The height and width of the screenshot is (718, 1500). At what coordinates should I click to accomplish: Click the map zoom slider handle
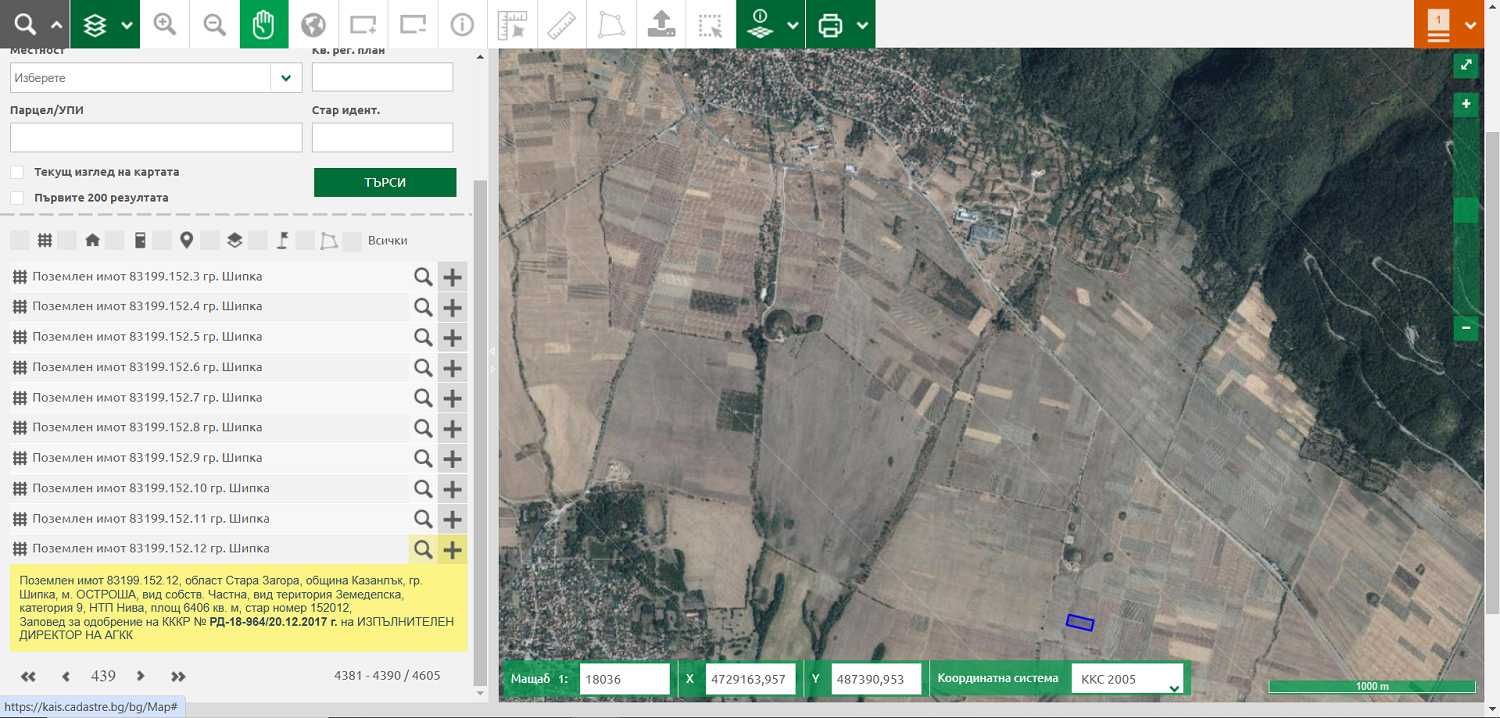point(1466,210)
